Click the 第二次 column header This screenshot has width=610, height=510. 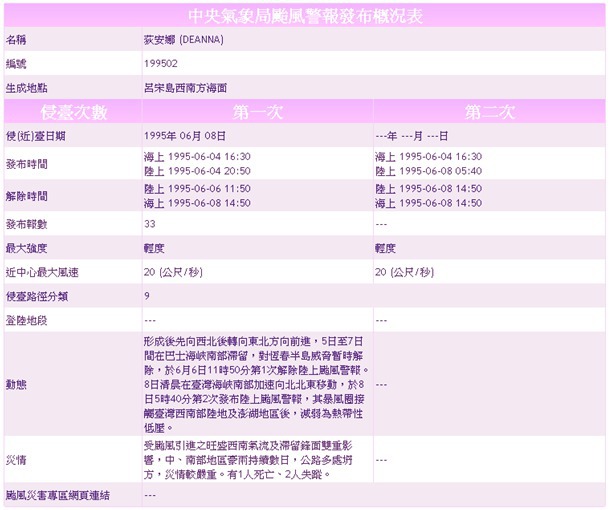point(489,112)
